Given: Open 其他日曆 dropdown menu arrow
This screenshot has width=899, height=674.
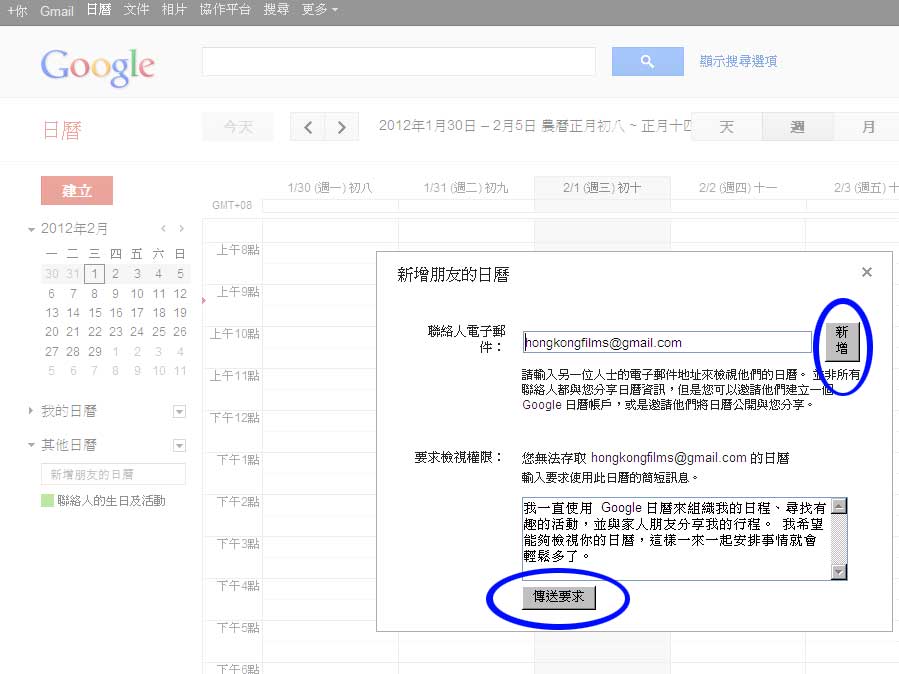Looking at the screenshot, I should pyautogui.click(x=179, y=445).
